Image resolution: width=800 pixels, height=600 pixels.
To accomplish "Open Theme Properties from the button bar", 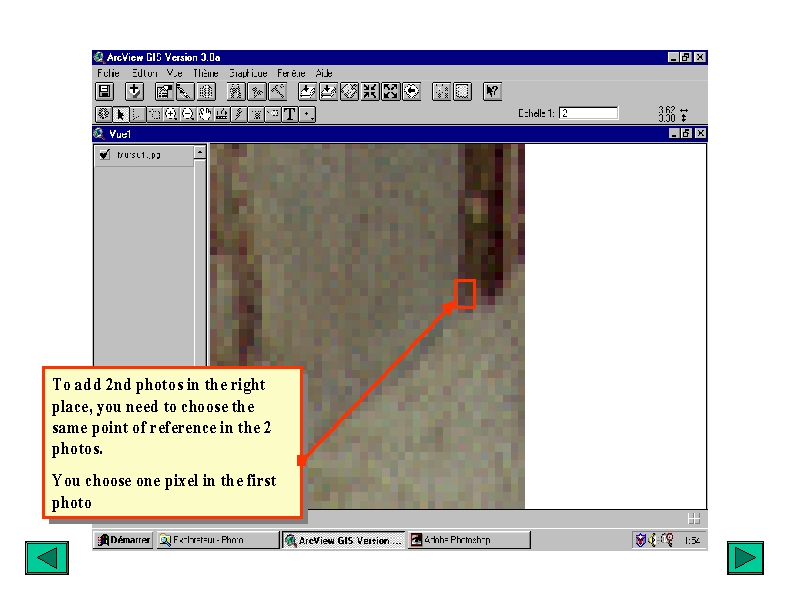I will [164, 92].
